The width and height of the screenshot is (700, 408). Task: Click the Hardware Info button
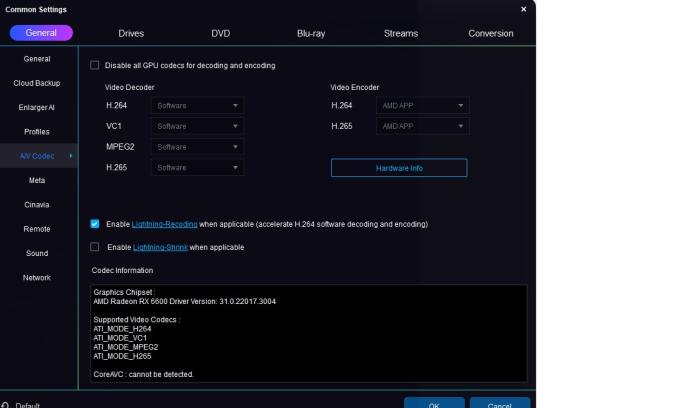[399, 168]
